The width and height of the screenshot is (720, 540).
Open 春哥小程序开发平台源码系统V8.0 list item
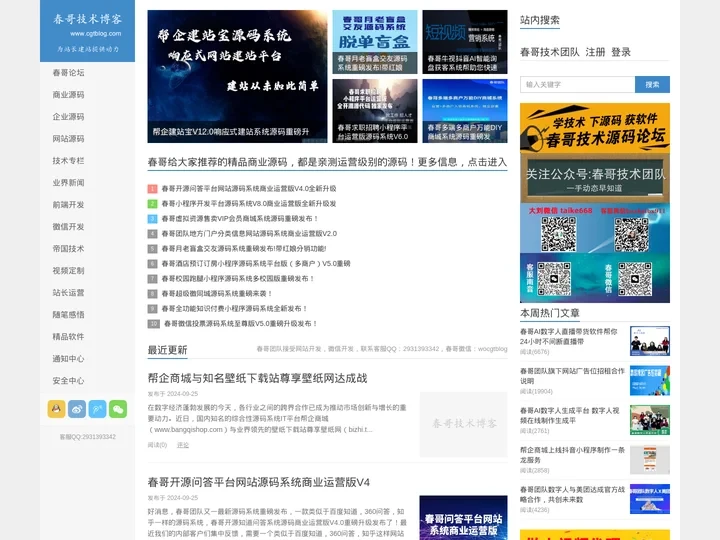point(249,203)
